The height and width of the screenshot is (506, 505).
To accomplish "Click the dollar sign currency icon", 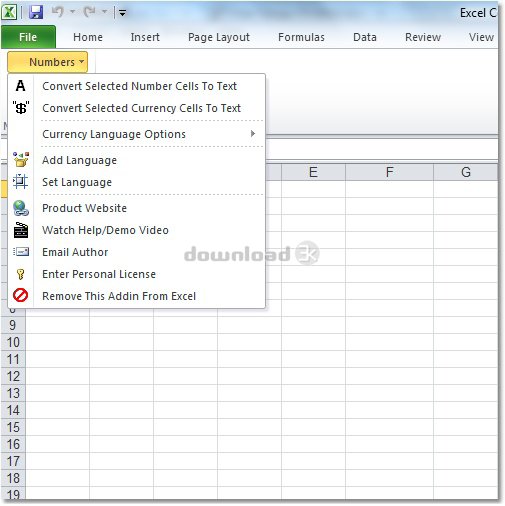I will 21,108.
